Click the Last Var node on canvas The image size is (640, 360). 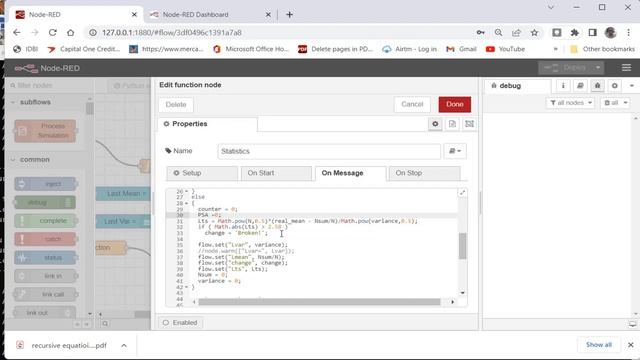click(x=123, y=221)
